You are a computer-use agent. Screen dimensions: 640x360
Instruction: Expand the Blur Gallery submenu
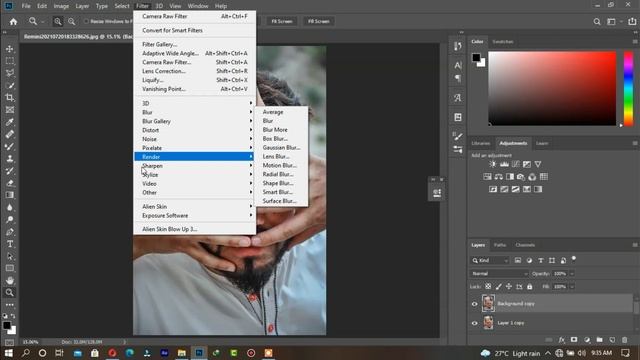pos(195,121)
